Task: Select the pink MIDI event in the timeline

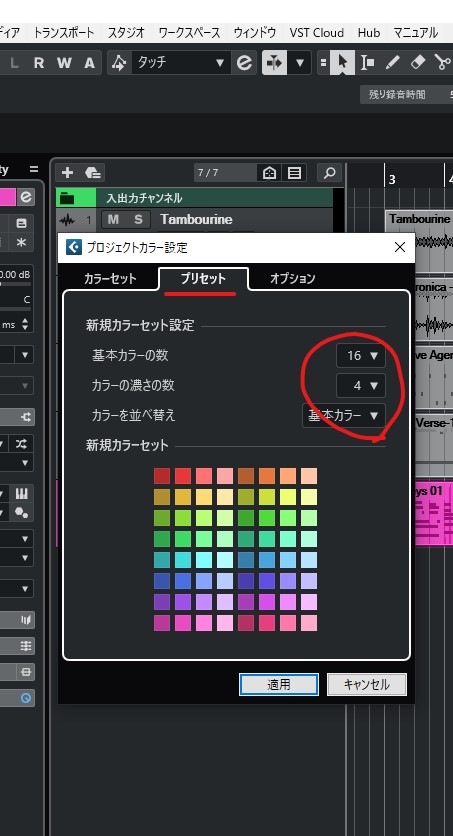Action: [434, 513]
